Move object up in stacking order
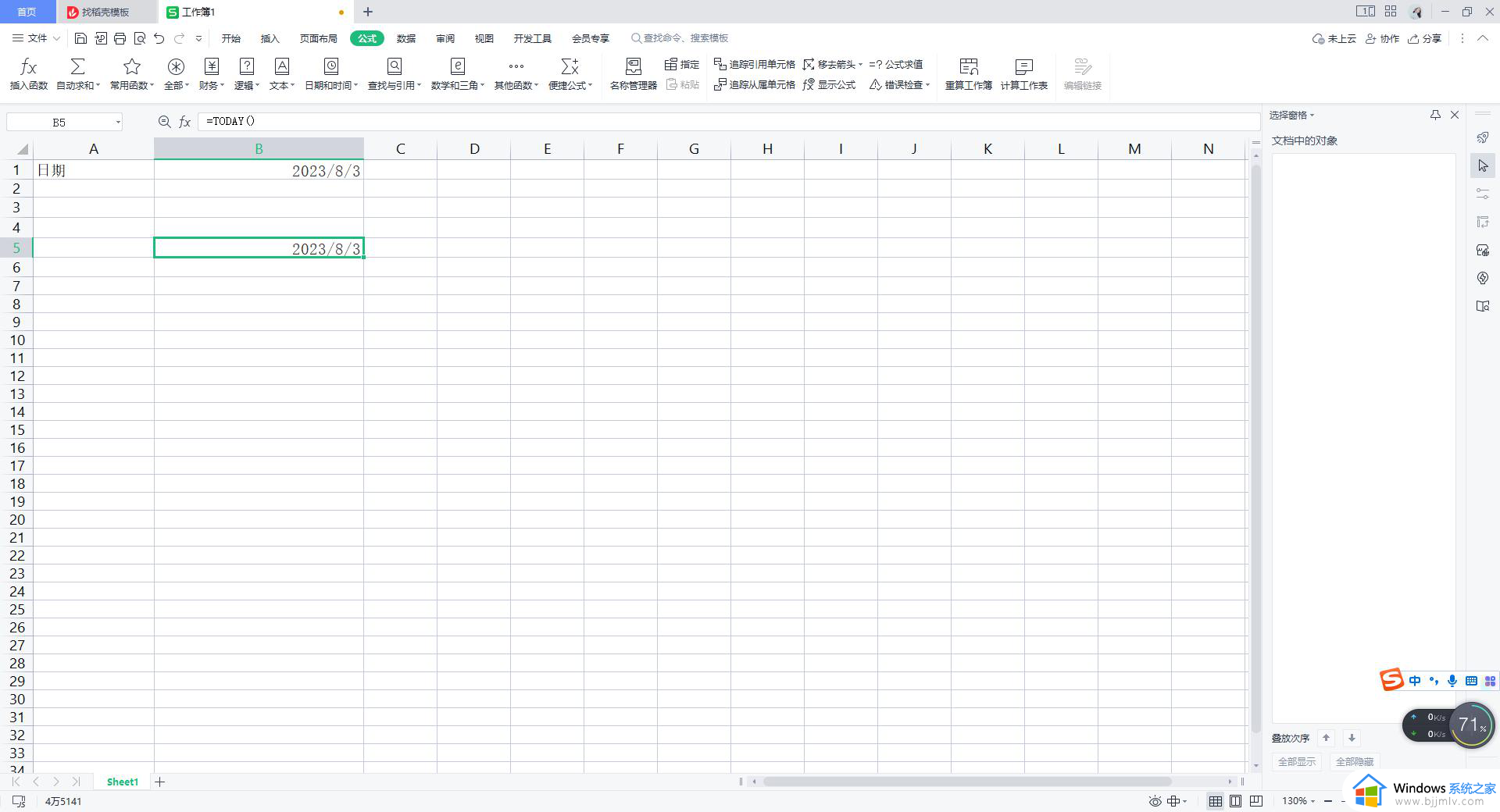Viewport: 1500px width, 812px height. 1326,738
